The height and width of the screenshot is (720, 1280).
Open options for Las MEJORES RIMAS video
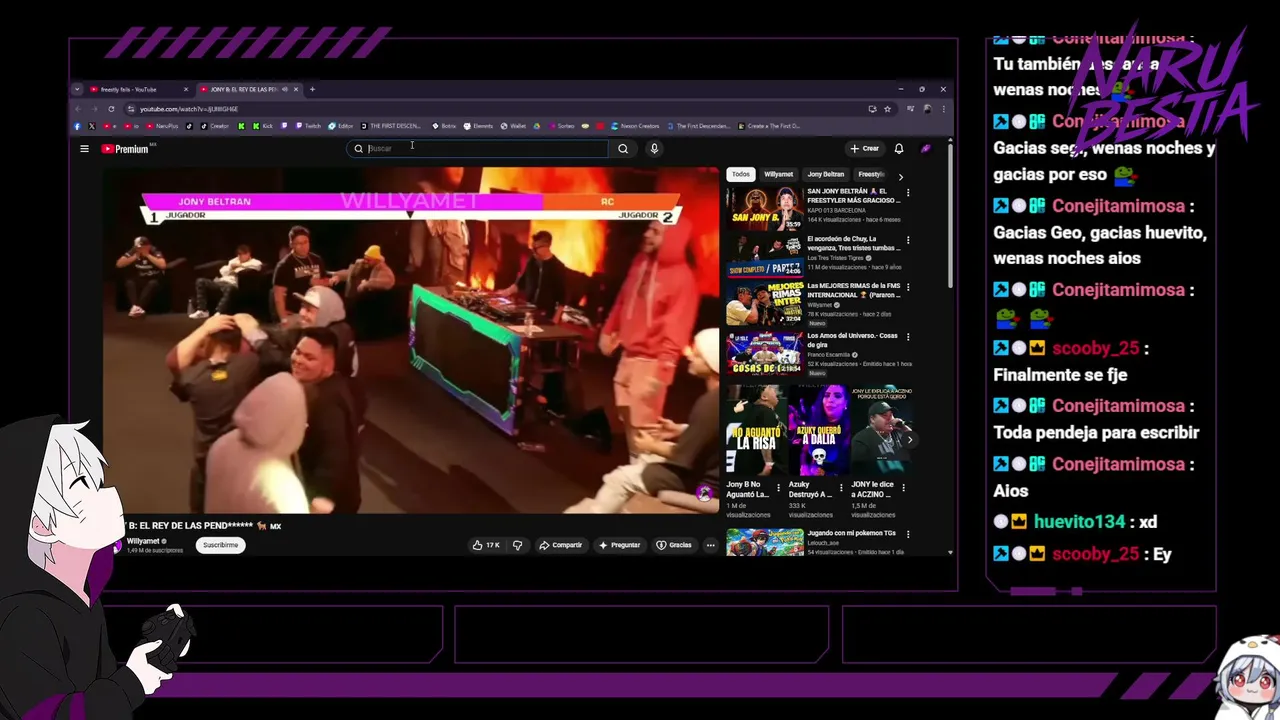tap(908, 287)
